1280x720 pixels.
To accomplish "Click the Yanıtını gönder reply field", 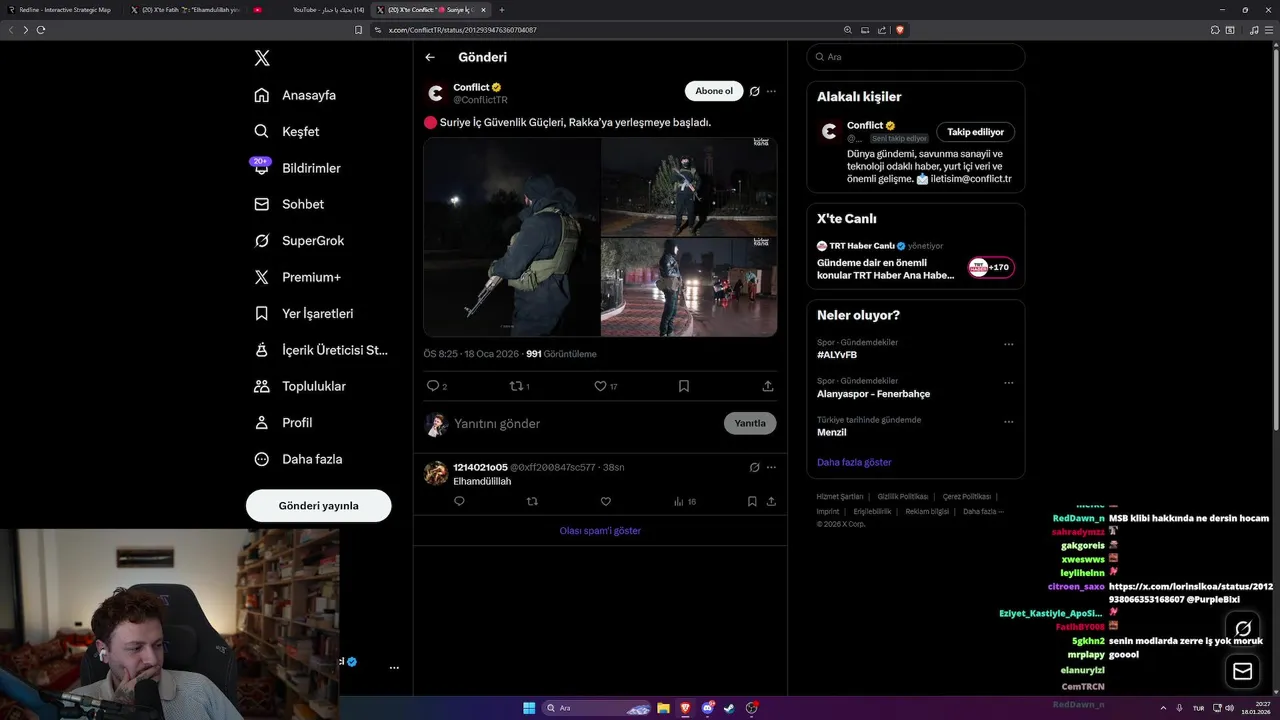I will pos(585,423).
